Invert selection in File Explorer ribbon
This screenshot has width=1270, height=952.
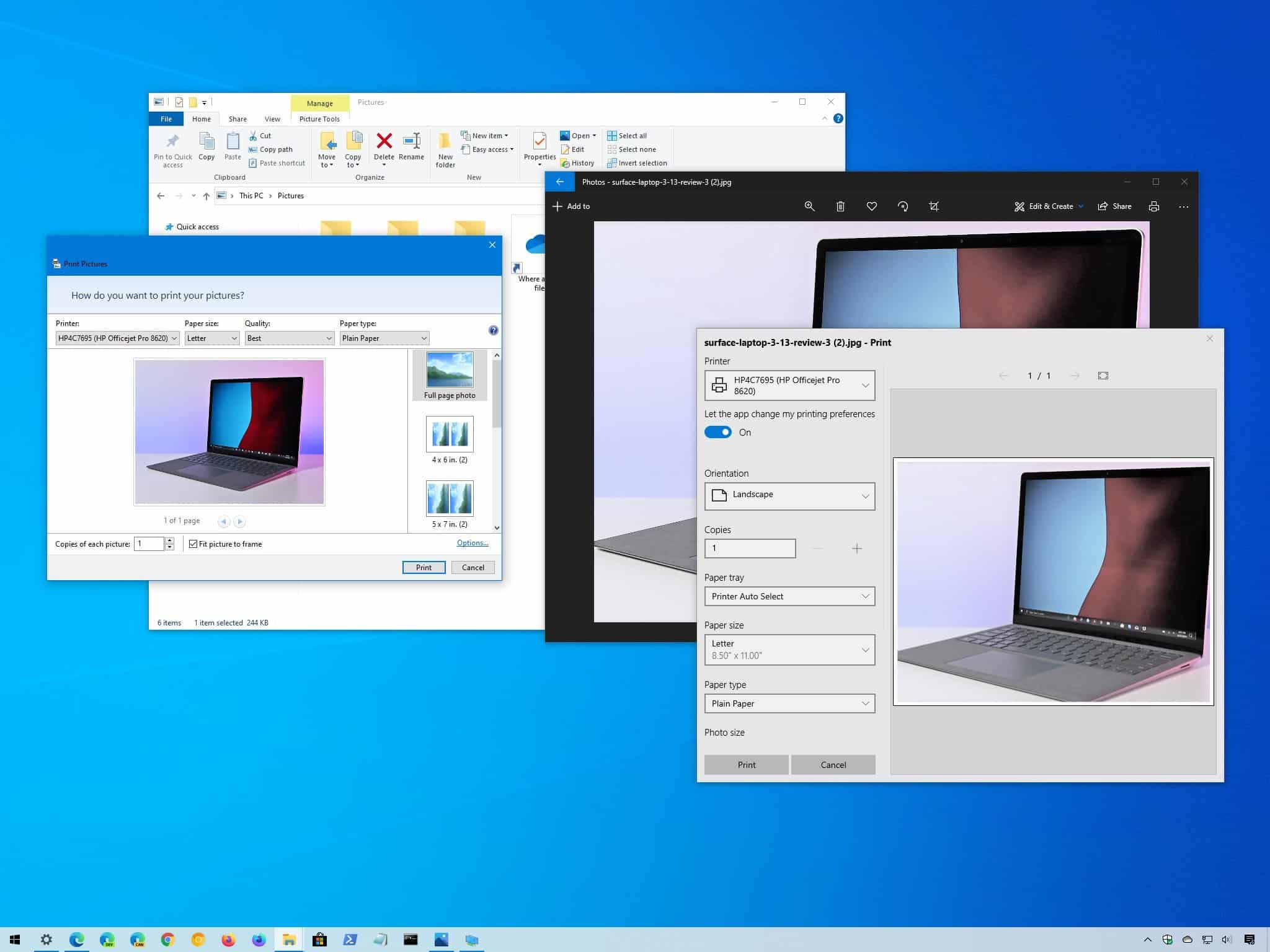click(637, 162)
